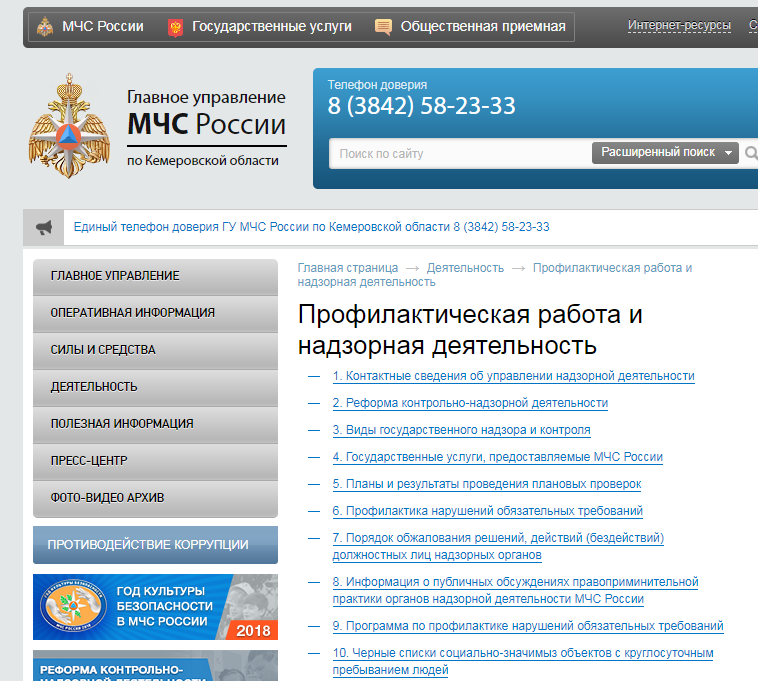This screenshot has width=758, height=681.
Task: Click the megaphone announcement icon
Action: tap(44, 228)
